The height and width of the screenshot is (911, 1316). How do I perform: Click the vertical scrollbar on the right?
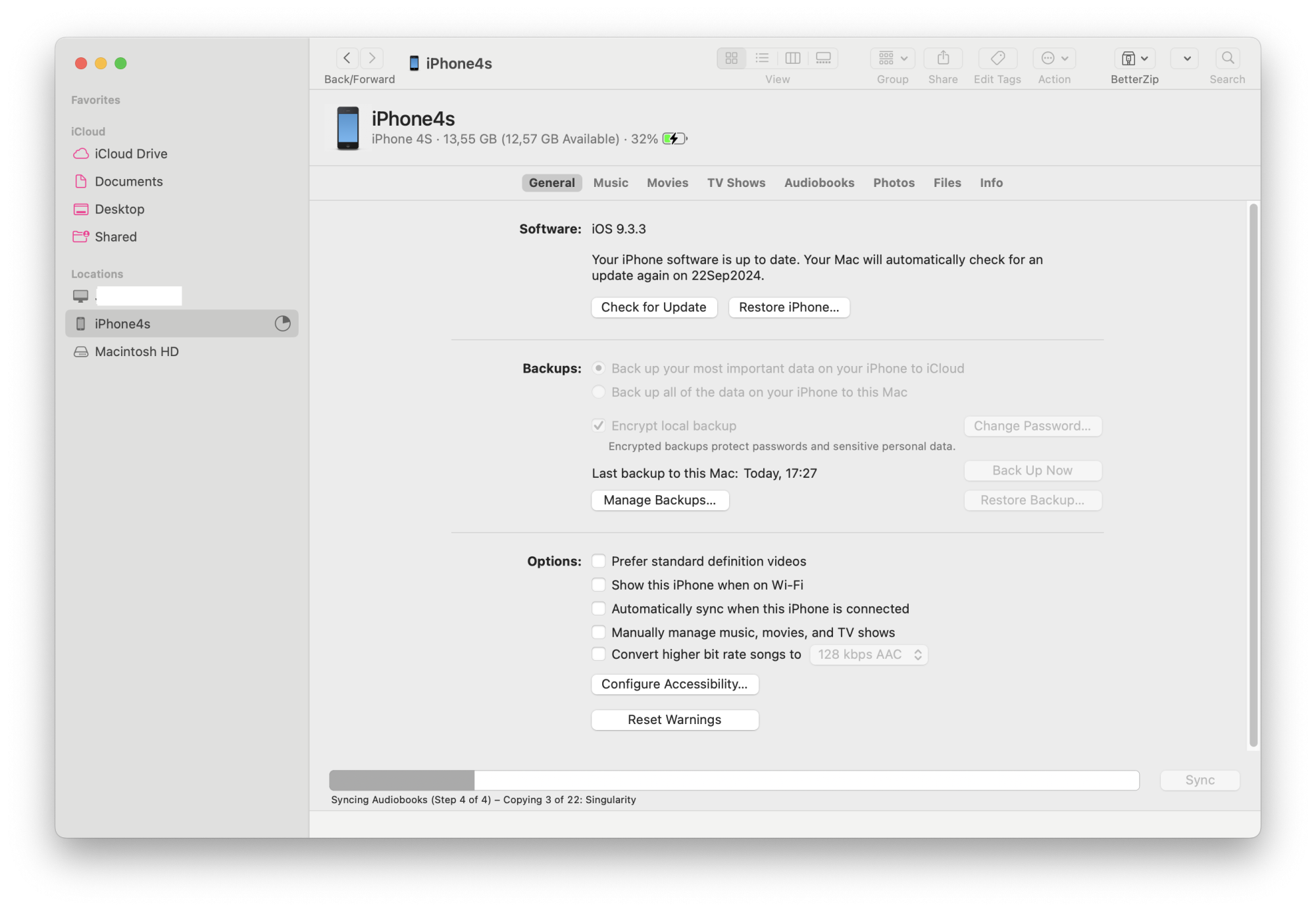coord(1254,475)
